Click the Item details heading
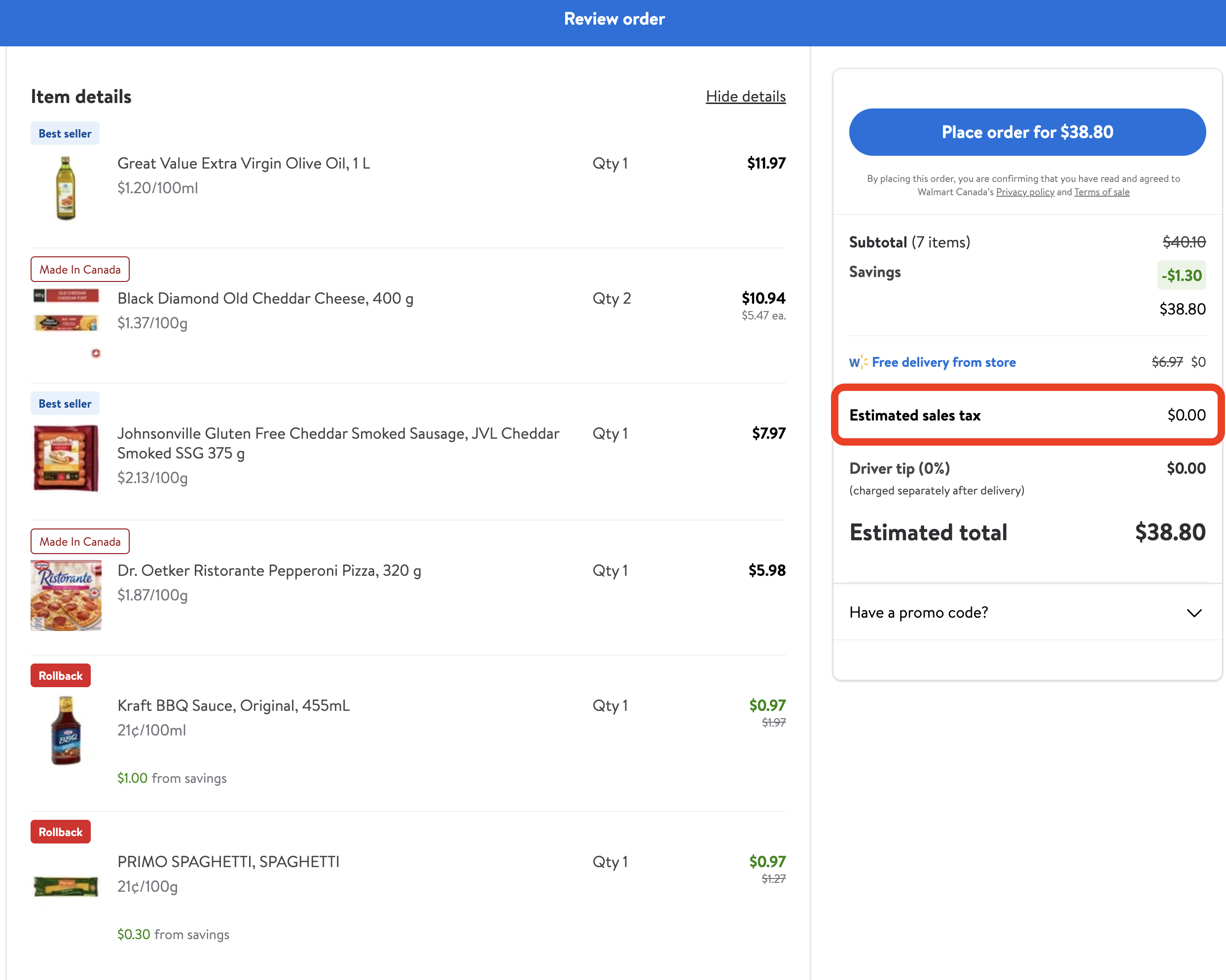 (x=81, y=97)
